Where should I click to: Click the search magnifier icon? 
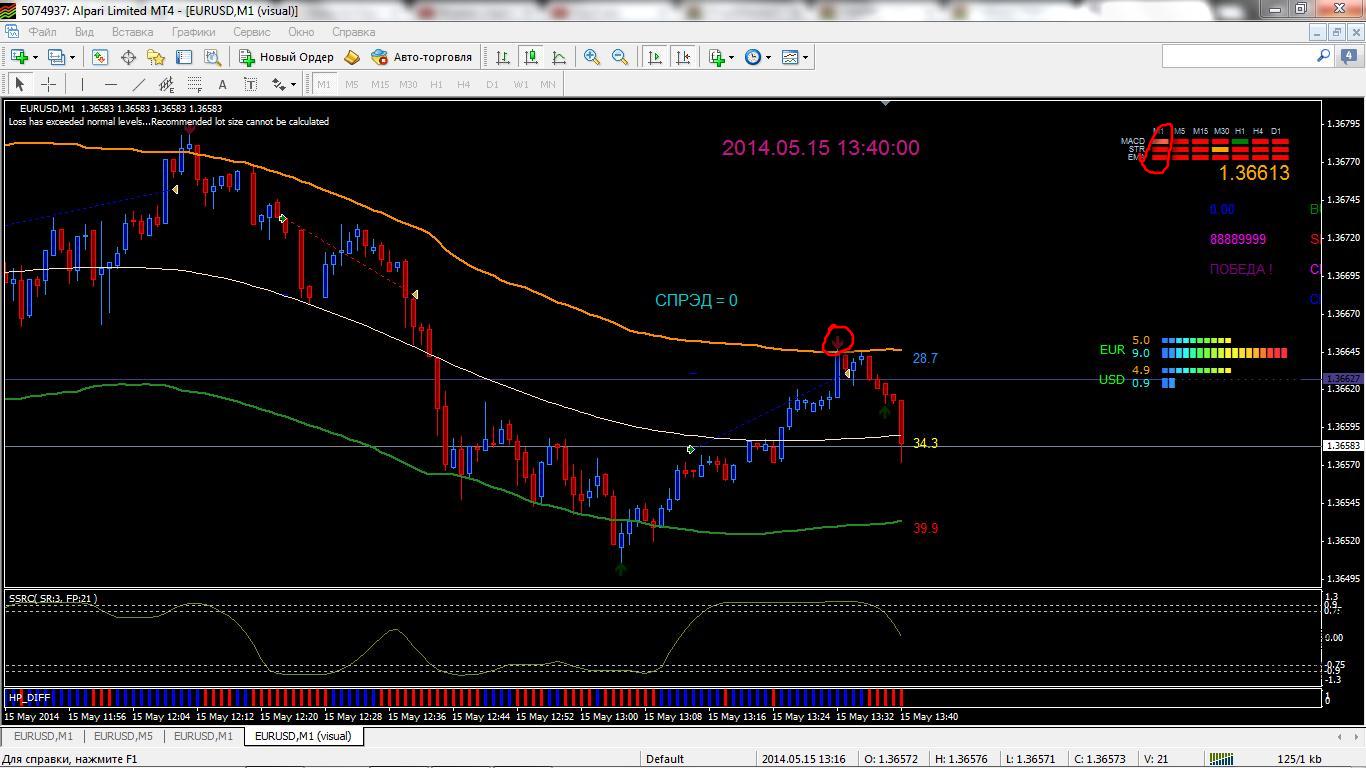pyautogui.click(x=1323, y=56)
